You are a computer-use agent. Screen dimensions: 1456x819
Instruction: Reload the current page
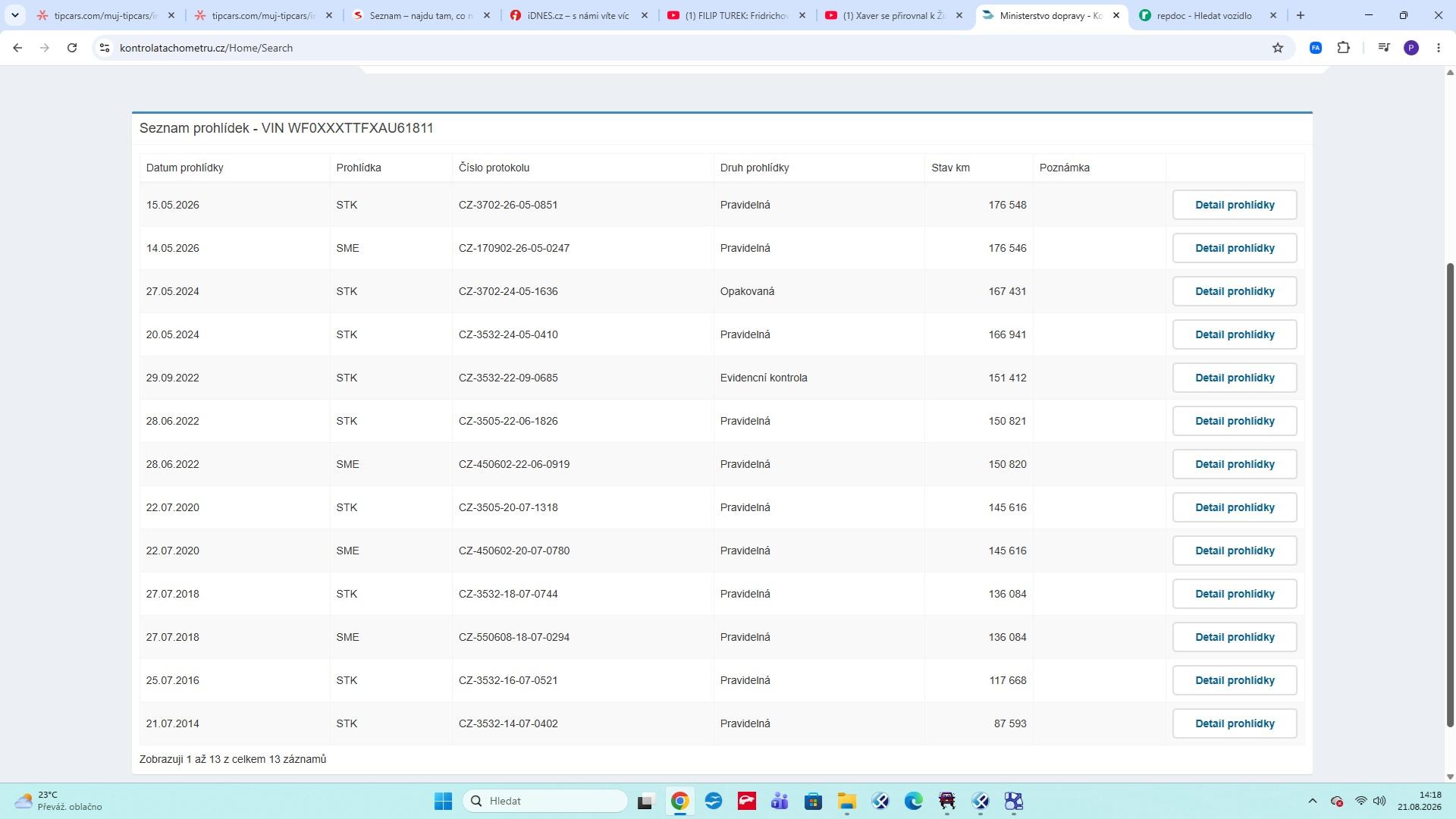[72, 48]
